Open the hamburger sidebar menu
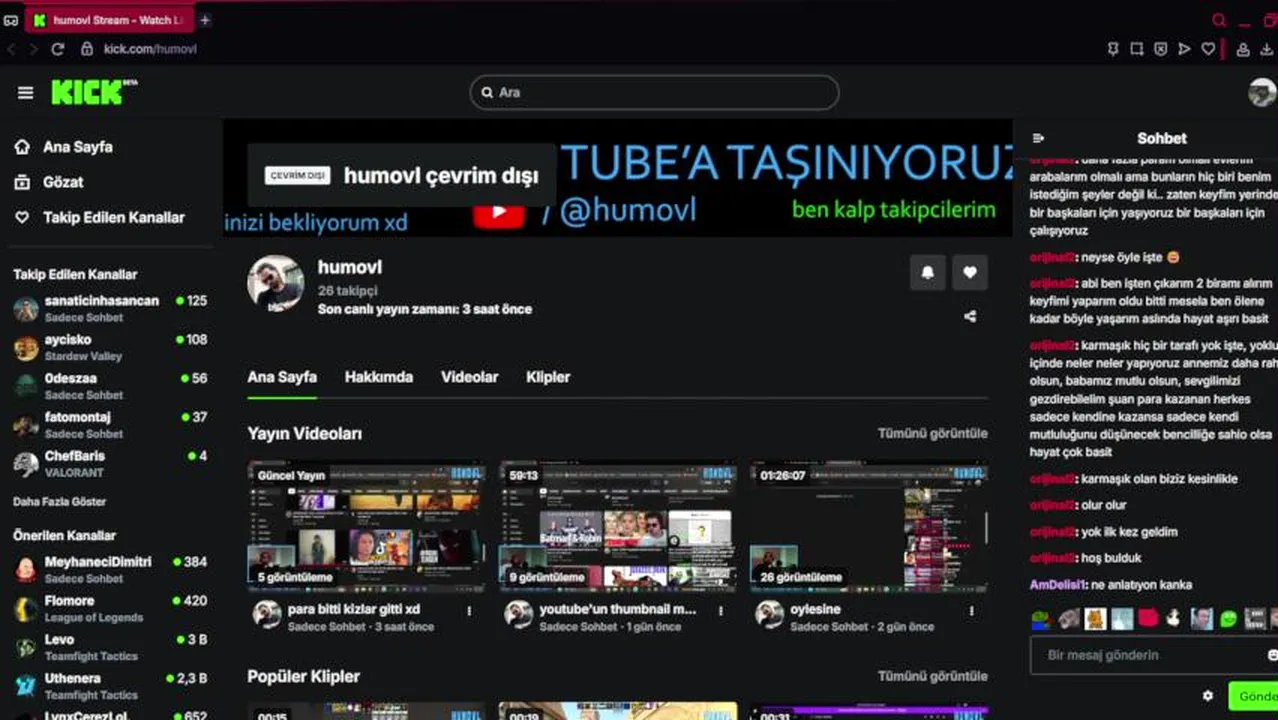Viewport: 1278px width, 720px height. (26, 93)
